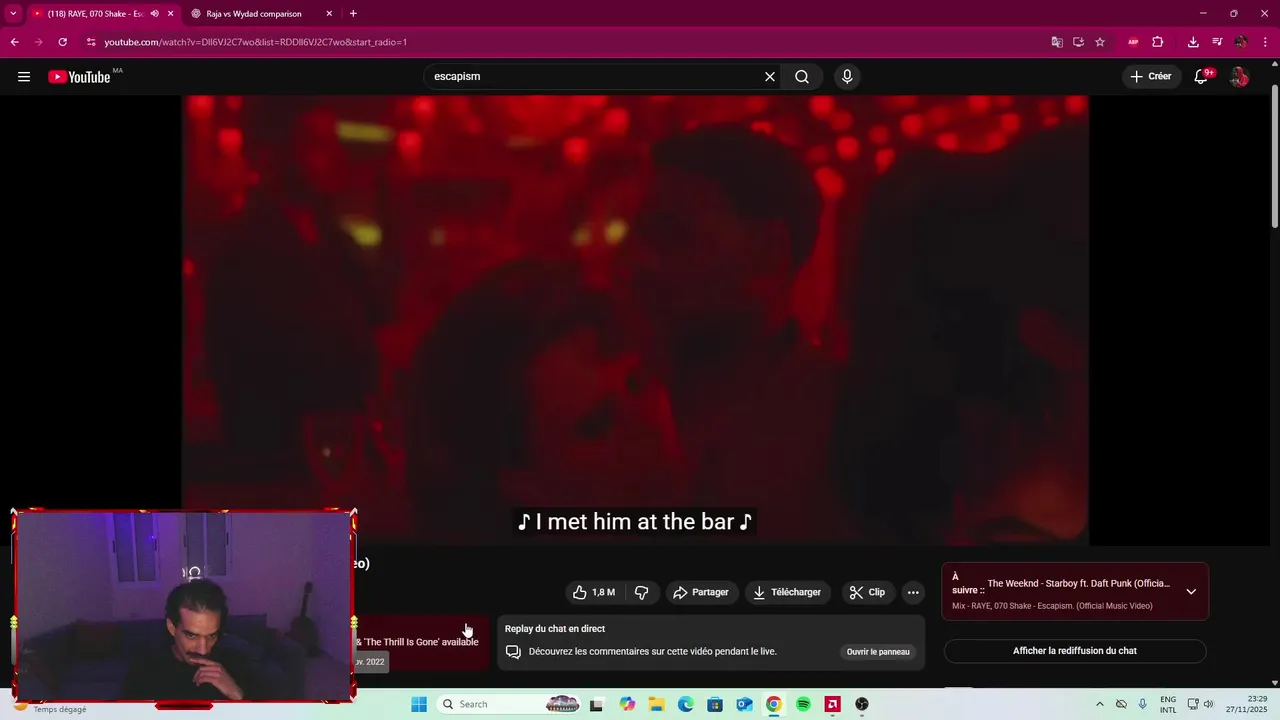The height and width of the screenshot is (720, 1280).
Task: Open YouTube account avatar menu
Action: tap(1239, 77)
